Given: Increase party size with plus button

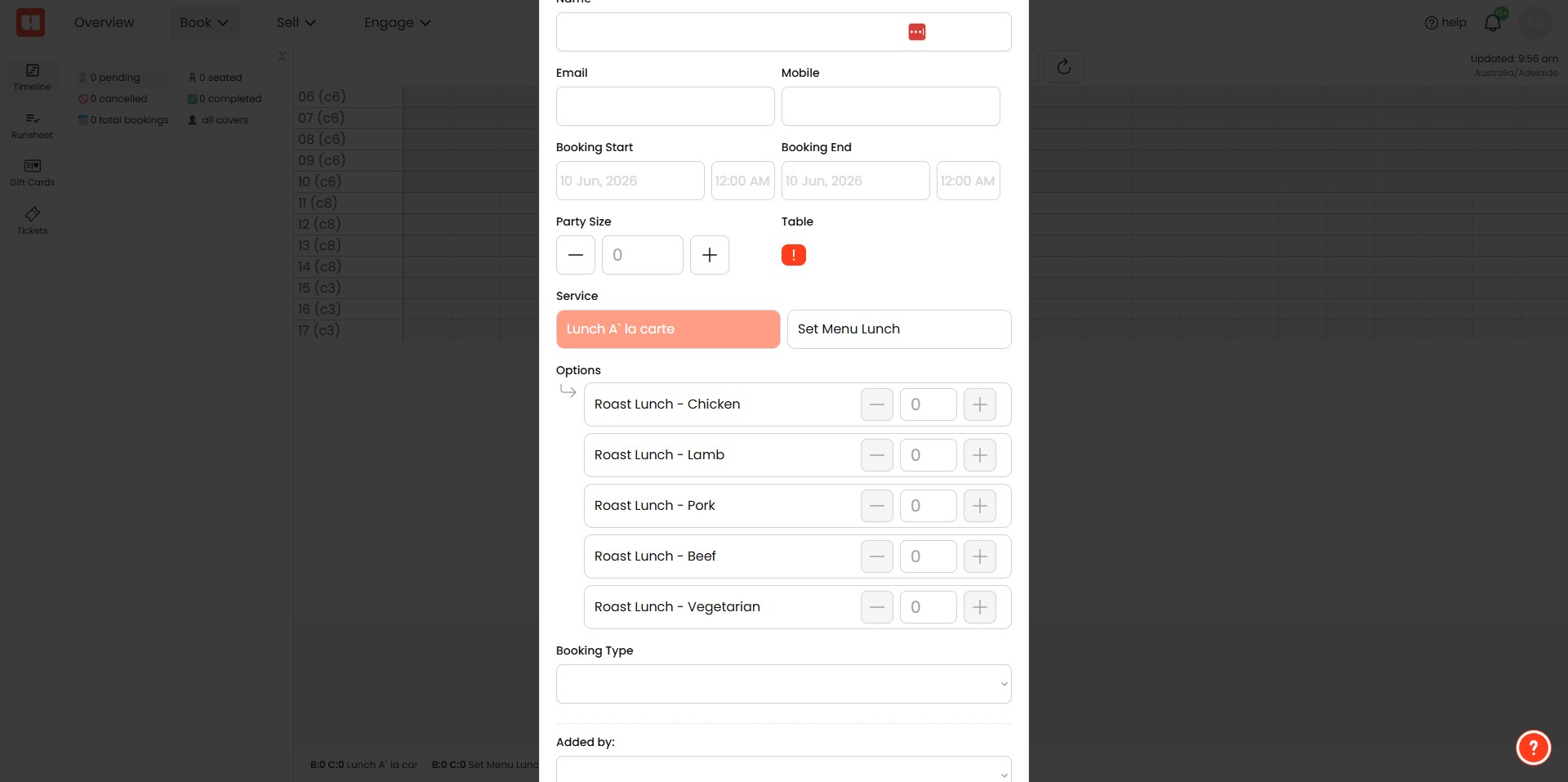Looking at the screenshot, I should click(710, 255).
